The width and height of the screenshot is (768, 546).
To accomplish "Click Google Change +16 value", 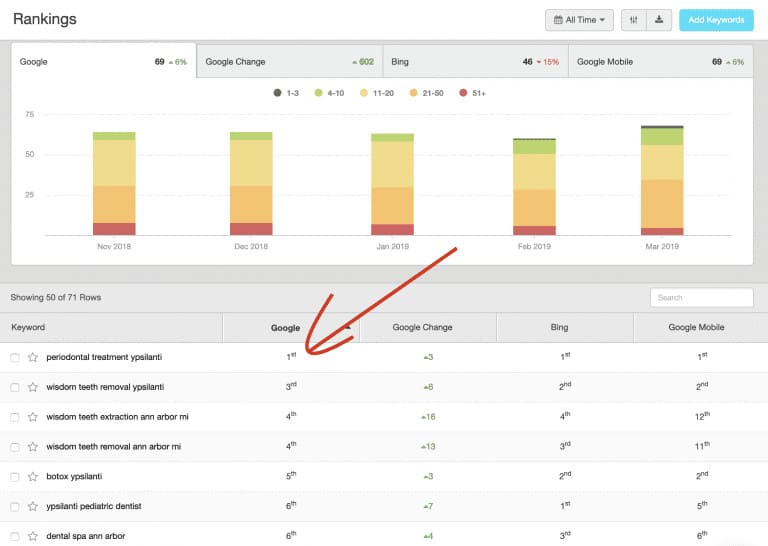I will 428,417.
